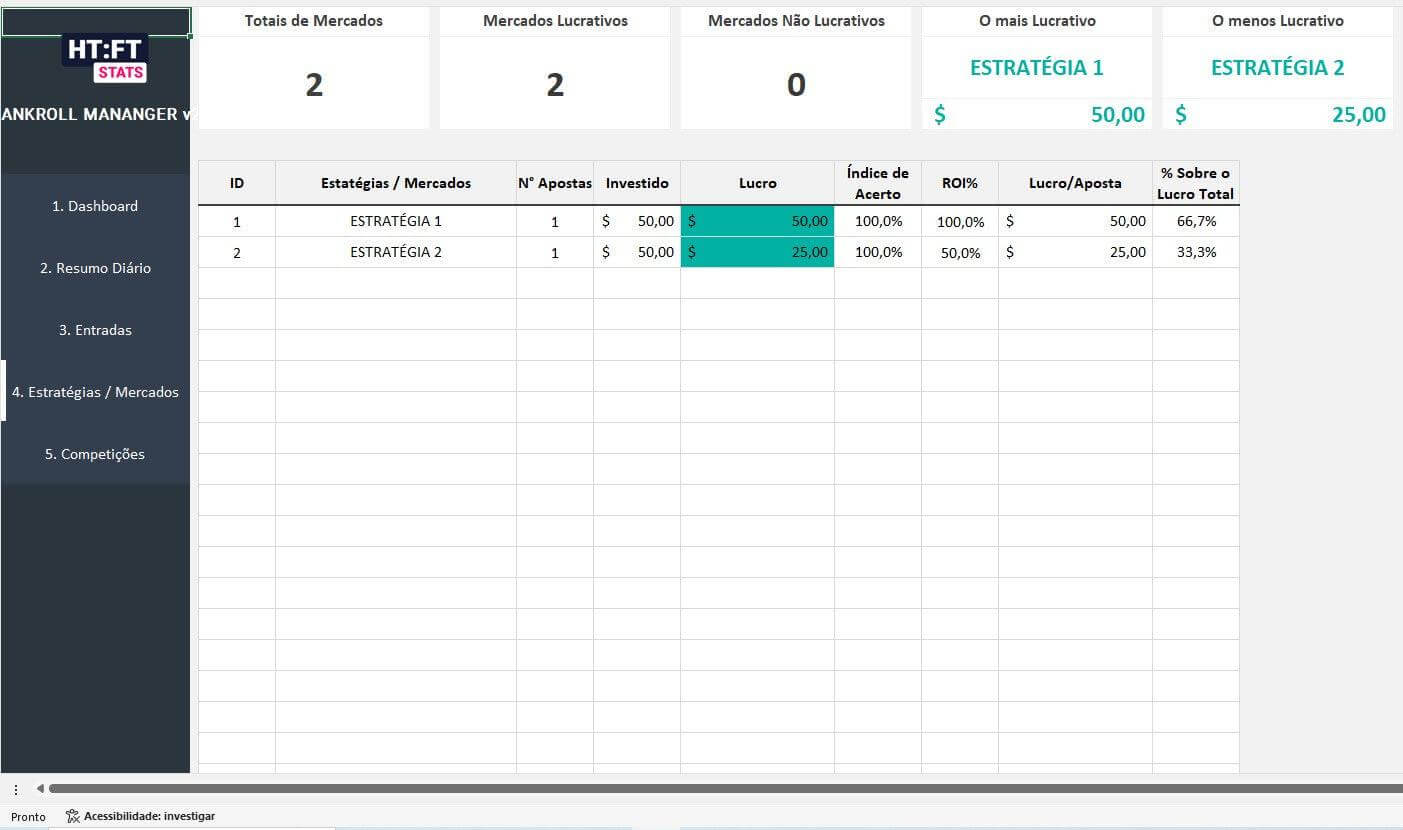Go to 2. Resumo Diário
The width and height of the screenshot is (1403, 830).
tap(95, 268)
